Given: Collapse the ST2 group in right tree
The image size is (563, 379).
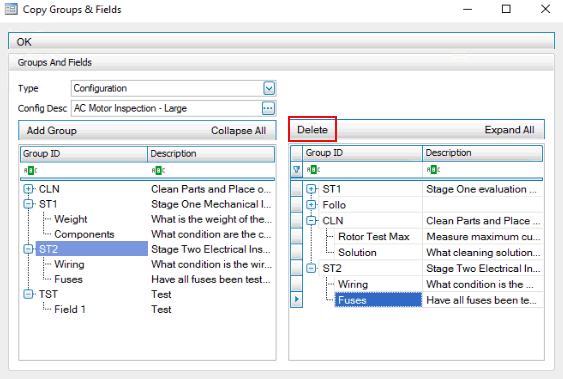Looking at the screenshot, I should tap(311, 268).
